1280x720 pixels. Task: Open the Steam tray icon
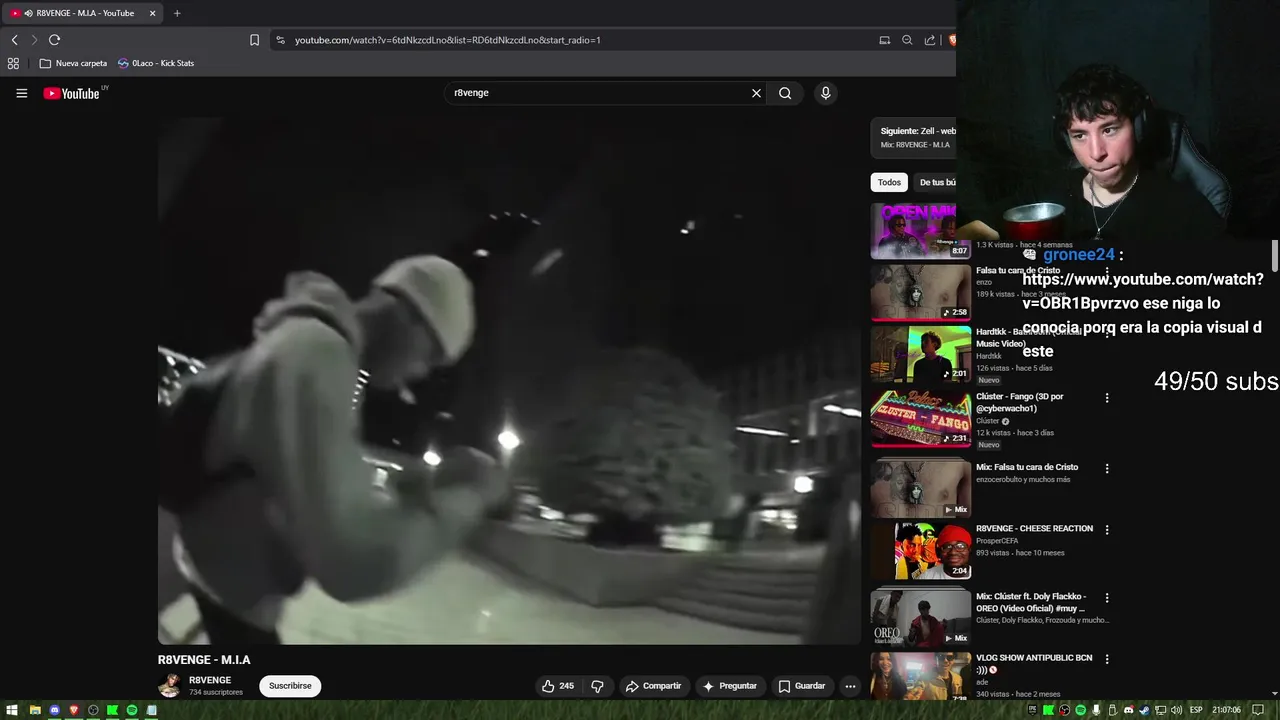1145,710
